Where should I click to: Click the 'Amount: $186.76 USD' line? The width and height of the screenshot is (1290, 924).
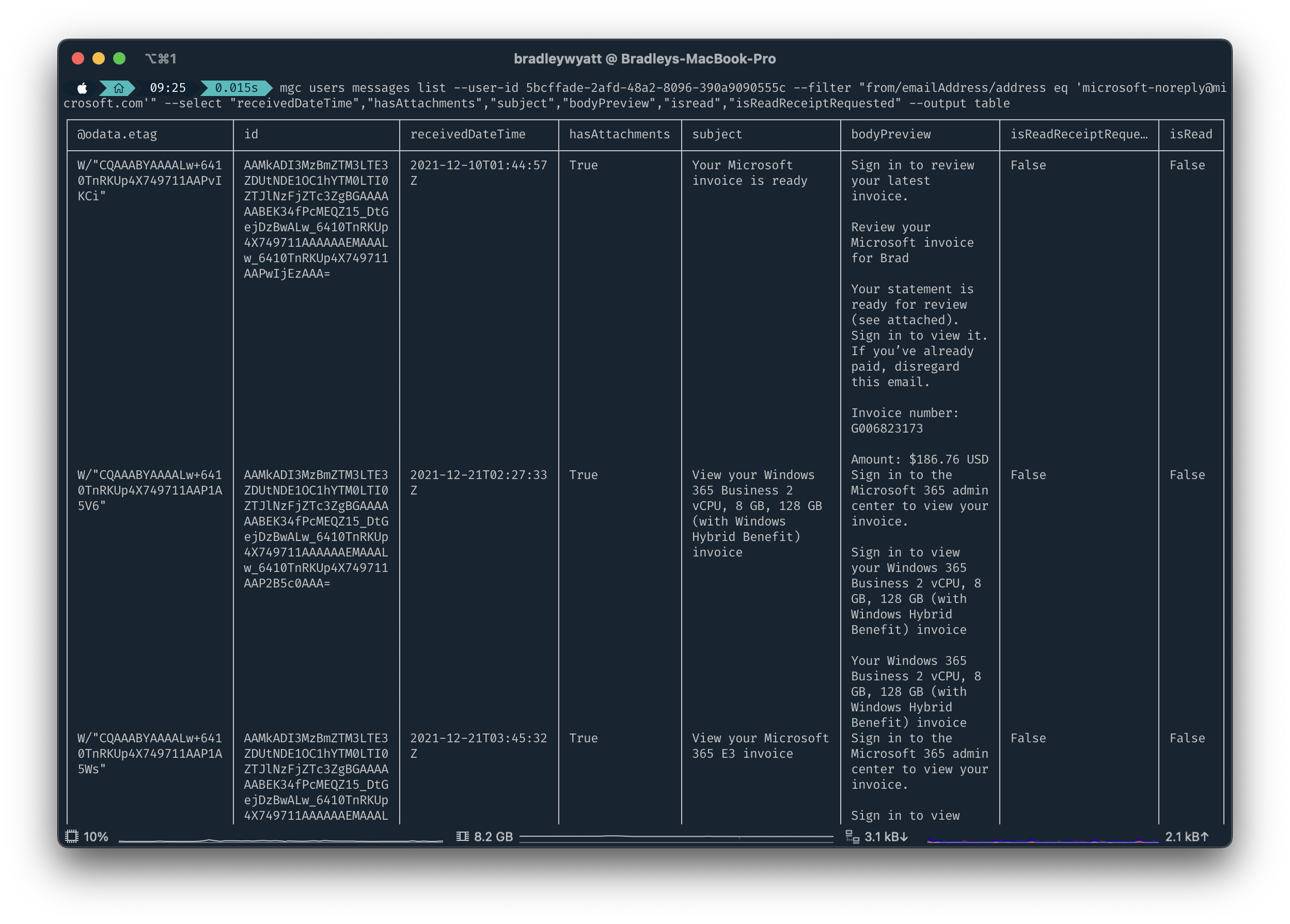920,459
